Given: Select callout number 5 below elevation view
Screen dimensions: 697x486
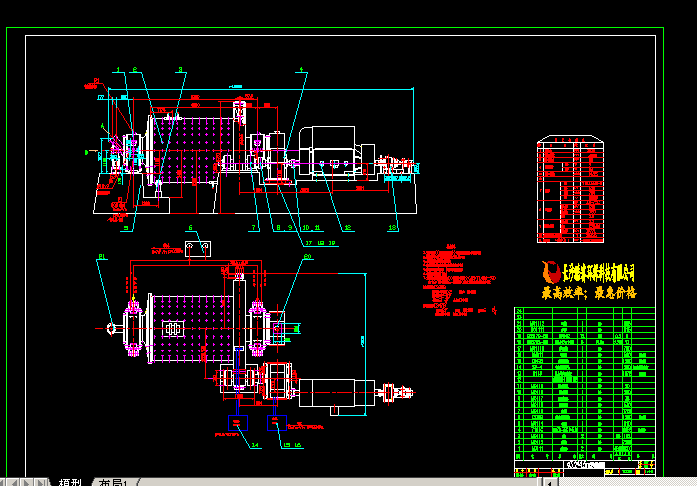Looking at the screenshot, I should pyautogui.click(x=126, y=228).
